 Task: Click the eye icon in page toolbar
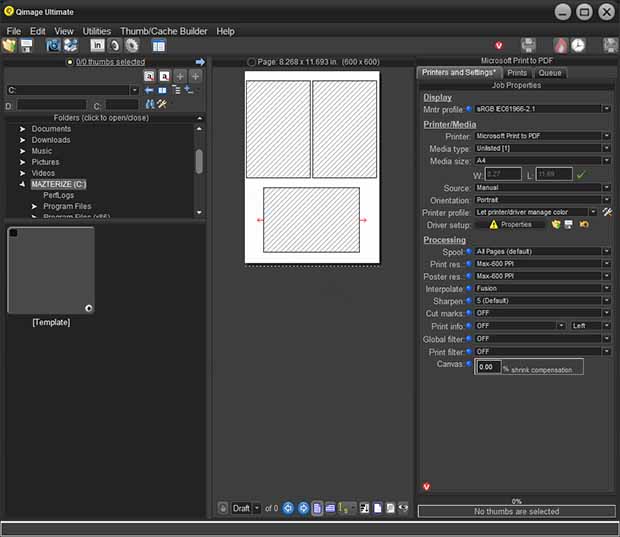tap(403, 508)
